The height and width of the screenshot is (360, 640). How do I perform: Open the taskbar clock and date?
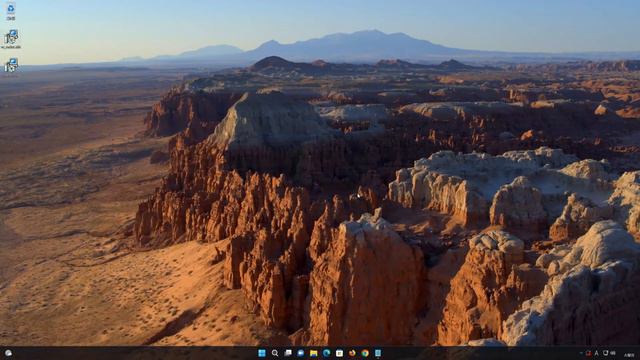point(629,354)
